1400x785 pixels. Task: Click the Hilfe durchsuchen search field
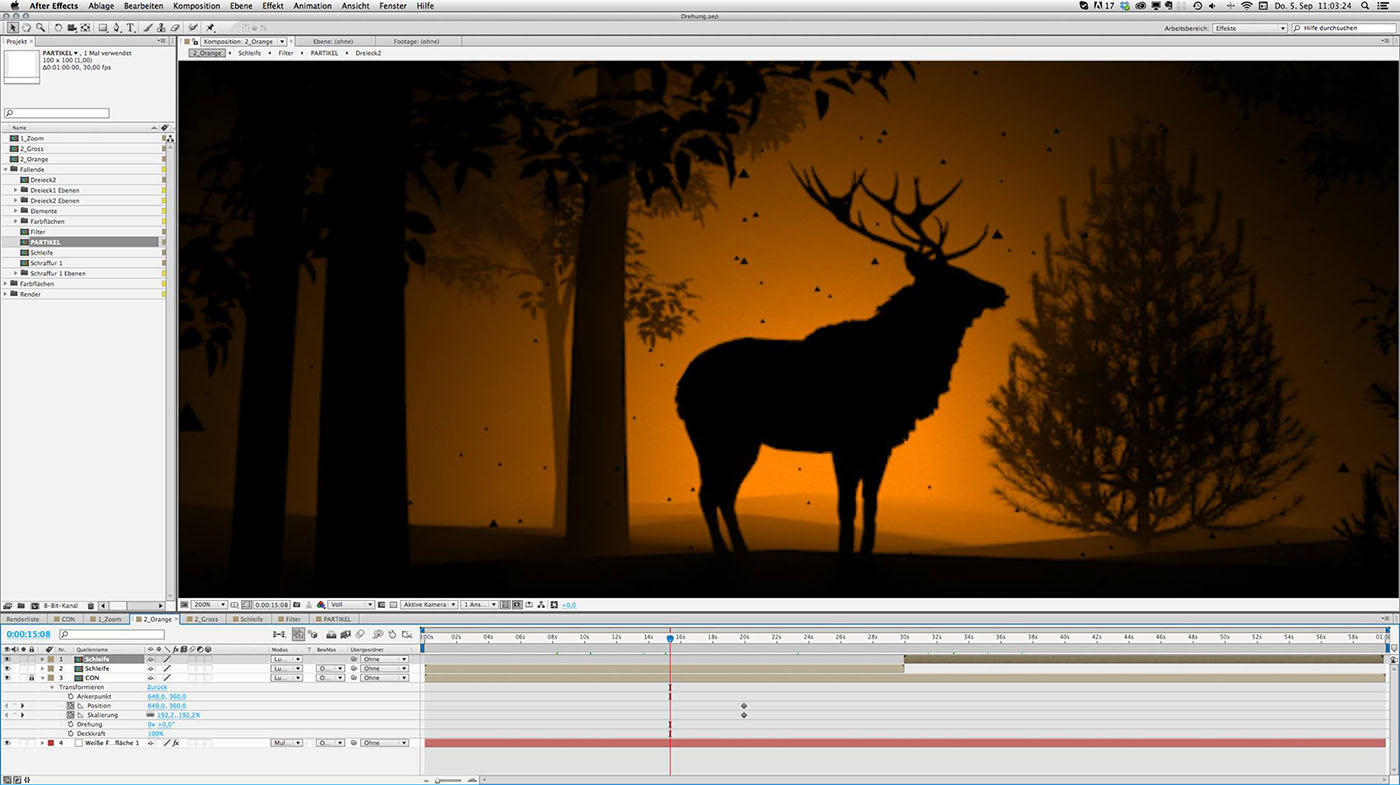point(1343,28)
